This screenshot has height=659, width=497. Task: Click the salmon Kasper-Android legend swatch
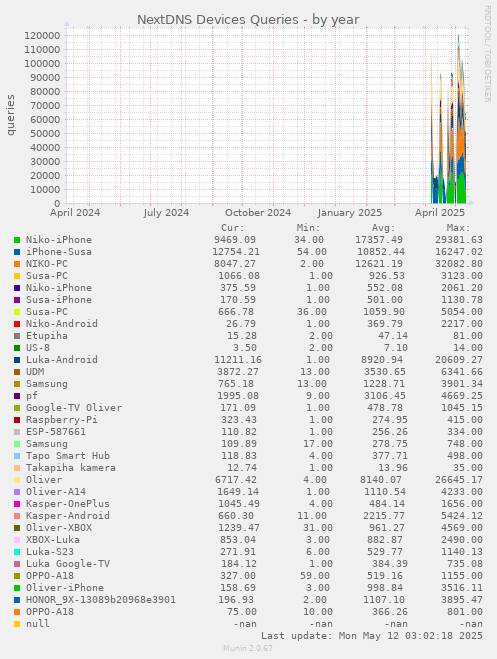[x=17, y=516]
